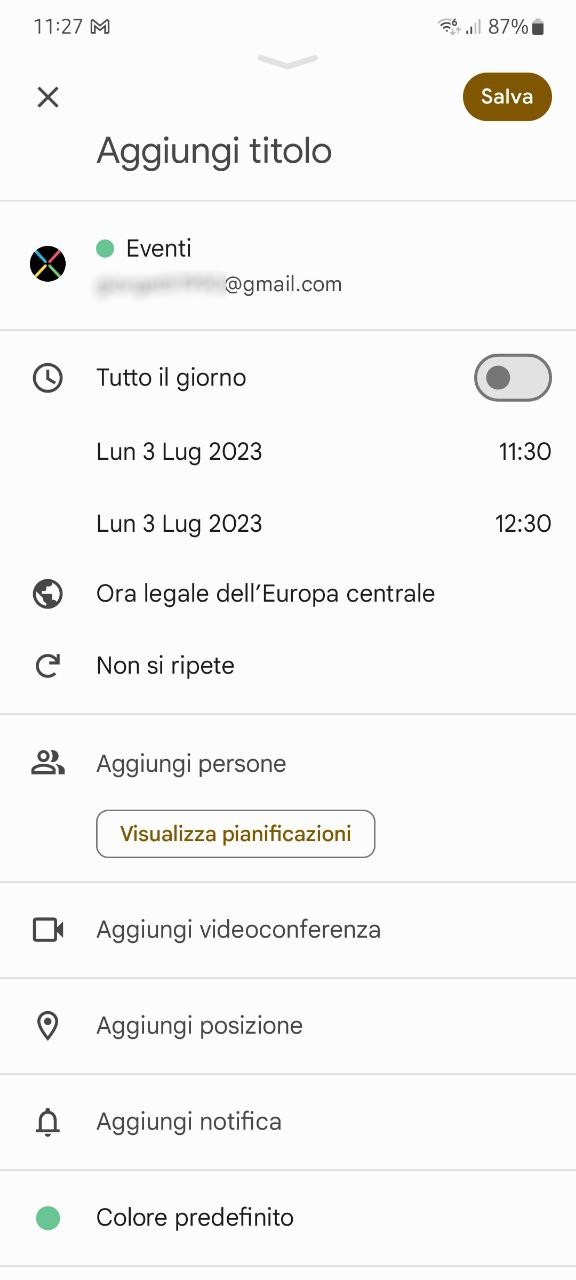
Task: Open Visualizza pianificazioni
Action: 236,834
